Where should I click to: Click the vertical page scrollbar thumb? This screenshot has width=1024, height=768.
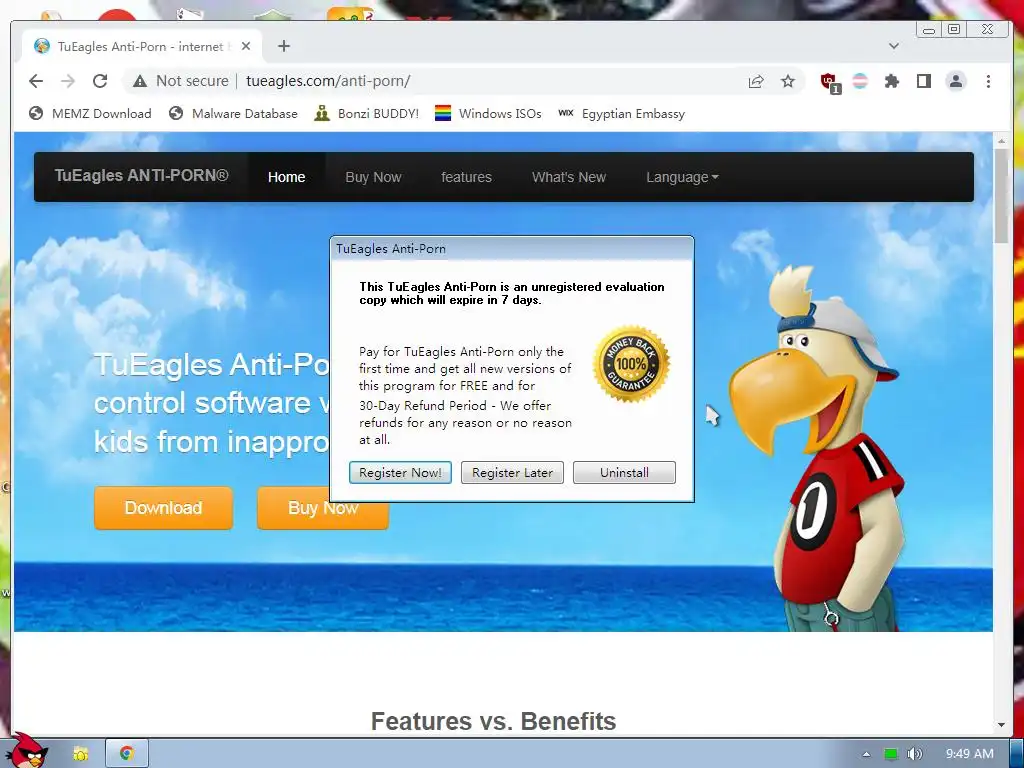pyautogui.click(x=1001, y=196)
